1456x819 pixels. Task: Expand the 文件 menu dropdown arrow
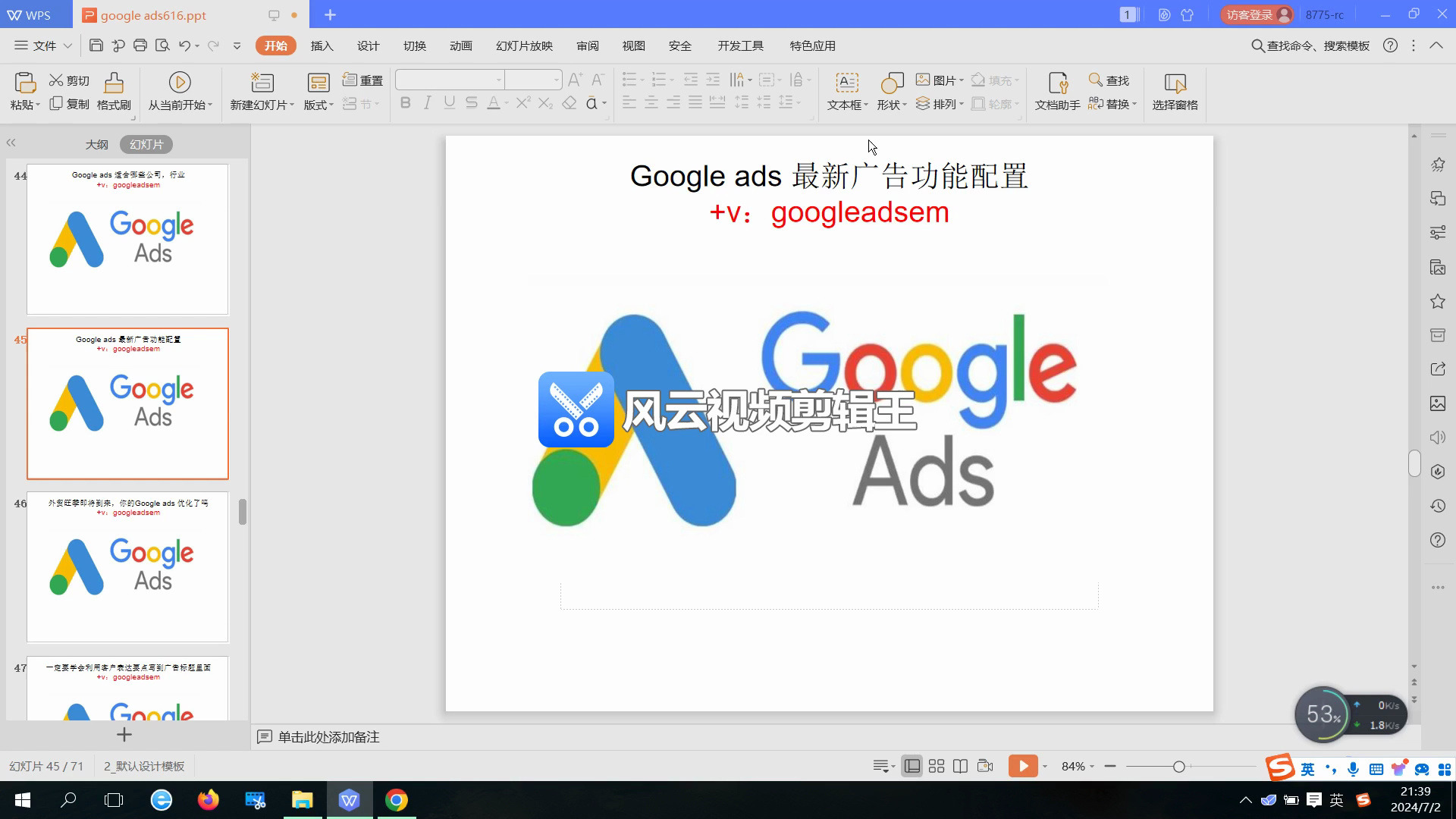pyautogui.click(x=67, y=45)
